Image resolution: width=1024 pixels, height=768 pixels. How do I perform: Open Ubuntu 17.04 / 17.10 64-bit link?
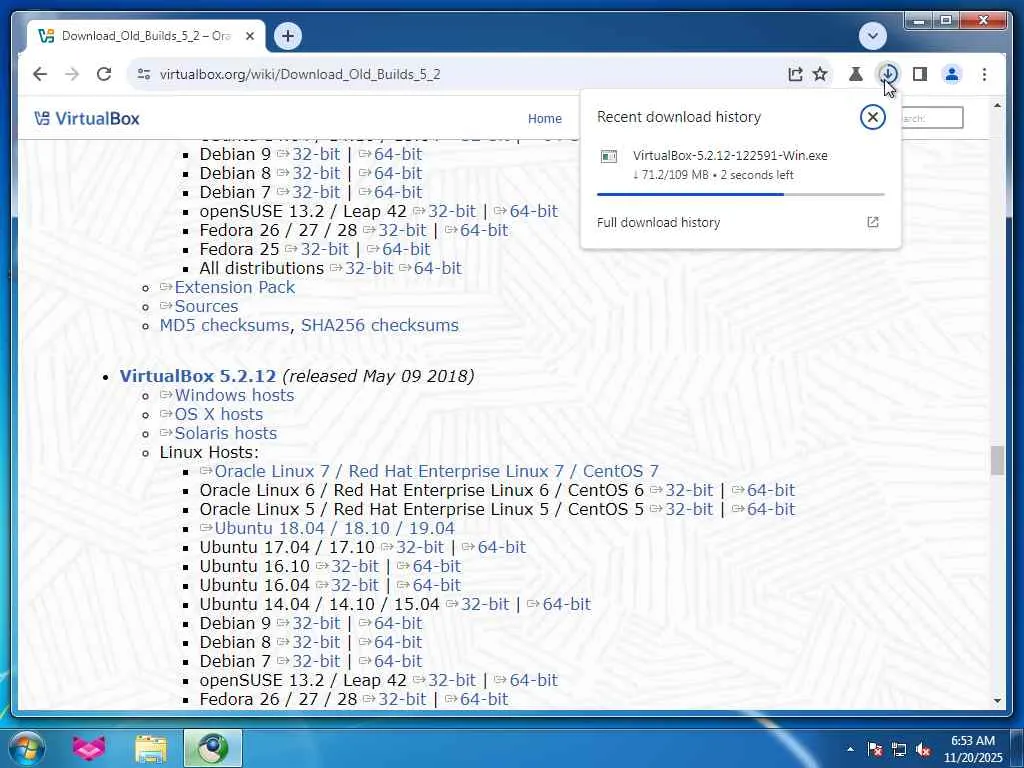501,547
